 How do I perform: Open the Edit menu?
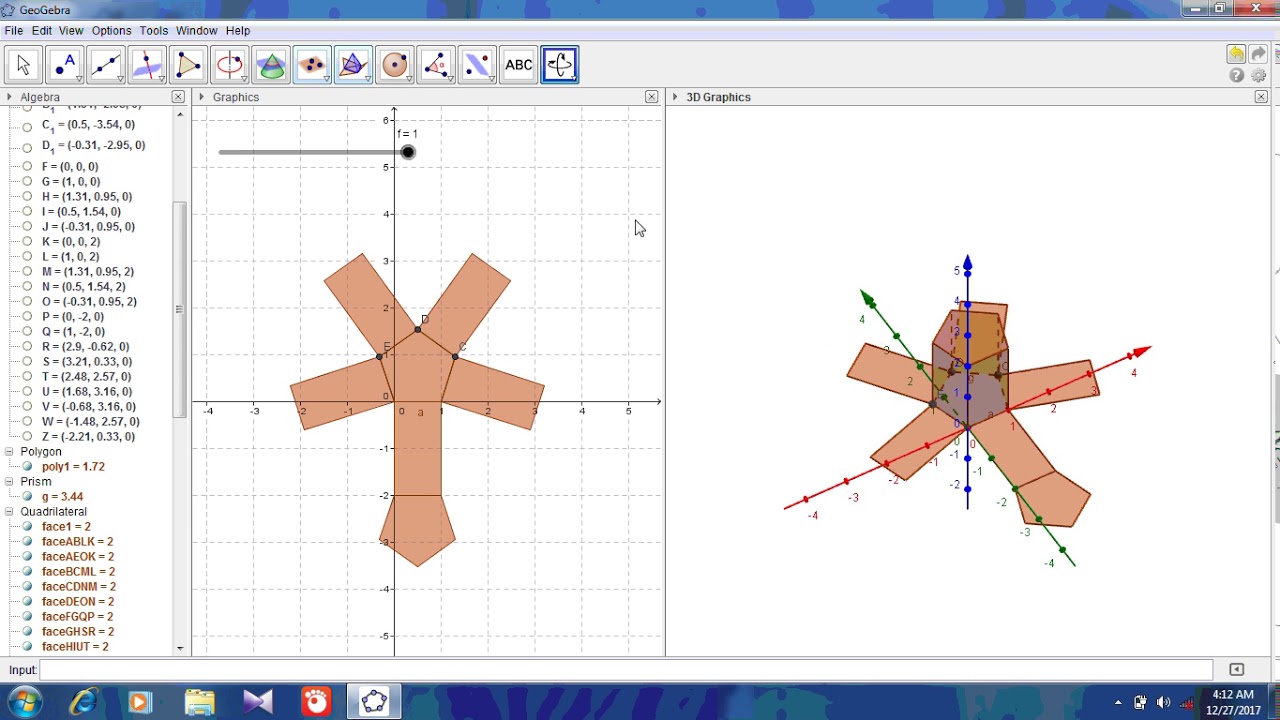[41, 31]
